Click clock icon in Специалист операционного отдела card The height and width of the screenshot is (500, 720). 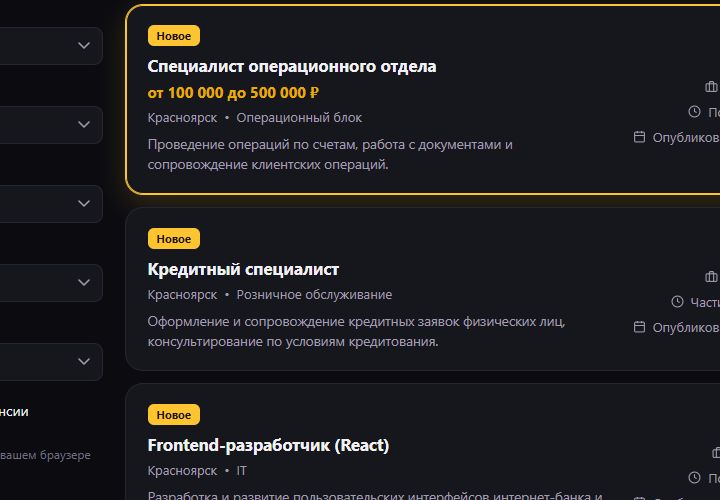pyautogui.click(x=694, y=112)
